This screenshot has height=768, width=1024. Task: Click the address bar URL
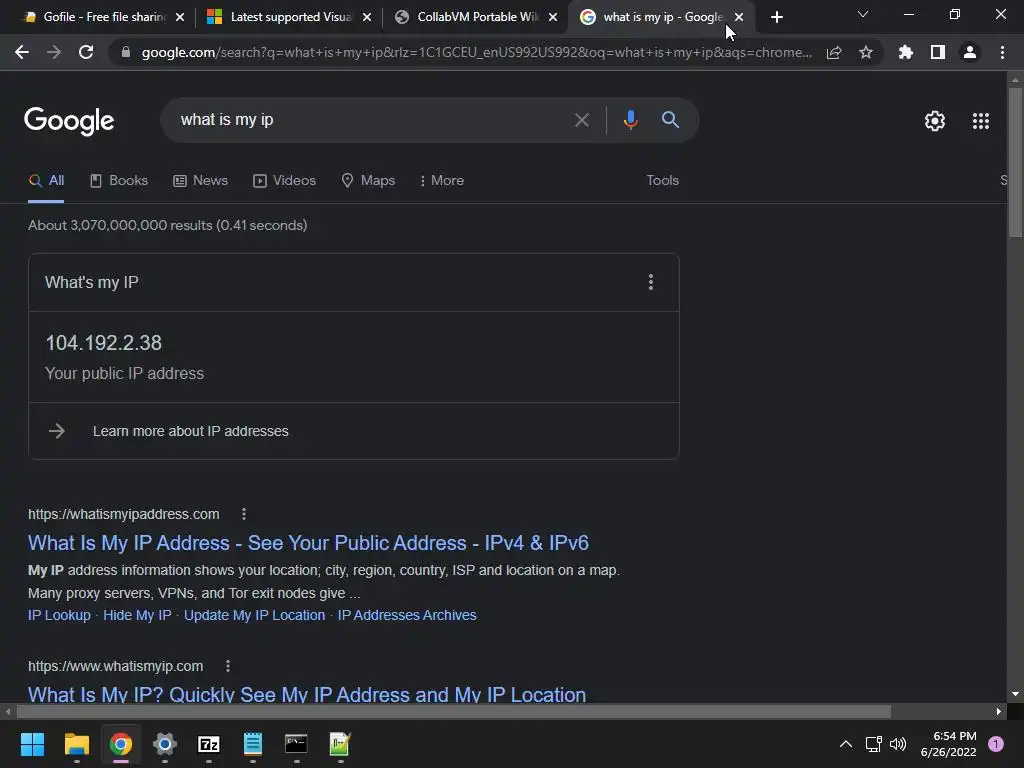pyautogui.click(x=477, y=52)
